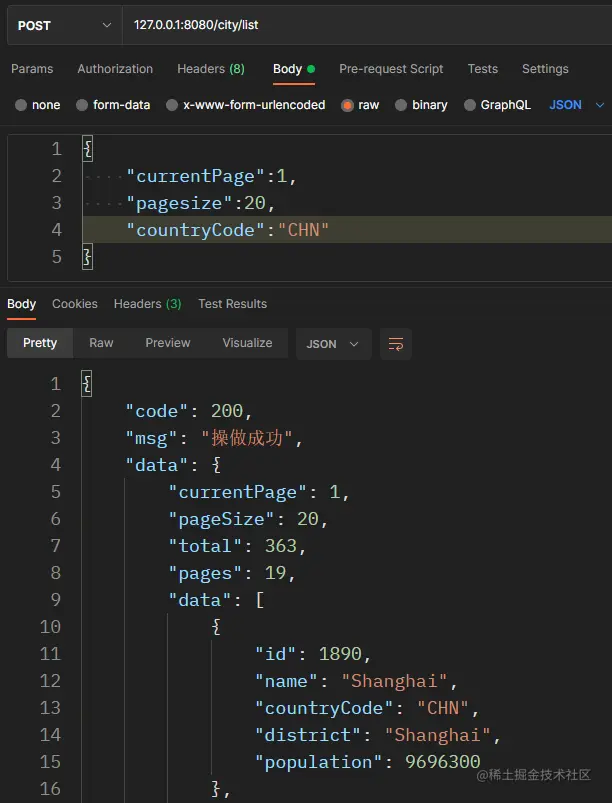The width and height of the screenshot is (612, 803).
Task: Click the response "countryCode": "CHN" line
Action: click(x=367, y=708)
